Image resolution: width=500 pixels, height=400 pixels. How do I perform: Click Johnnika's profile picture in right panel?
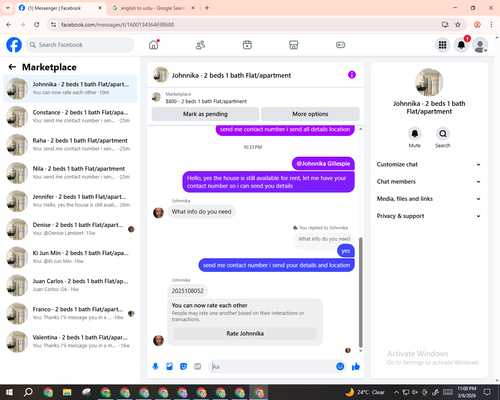click(x=429, y=82)
